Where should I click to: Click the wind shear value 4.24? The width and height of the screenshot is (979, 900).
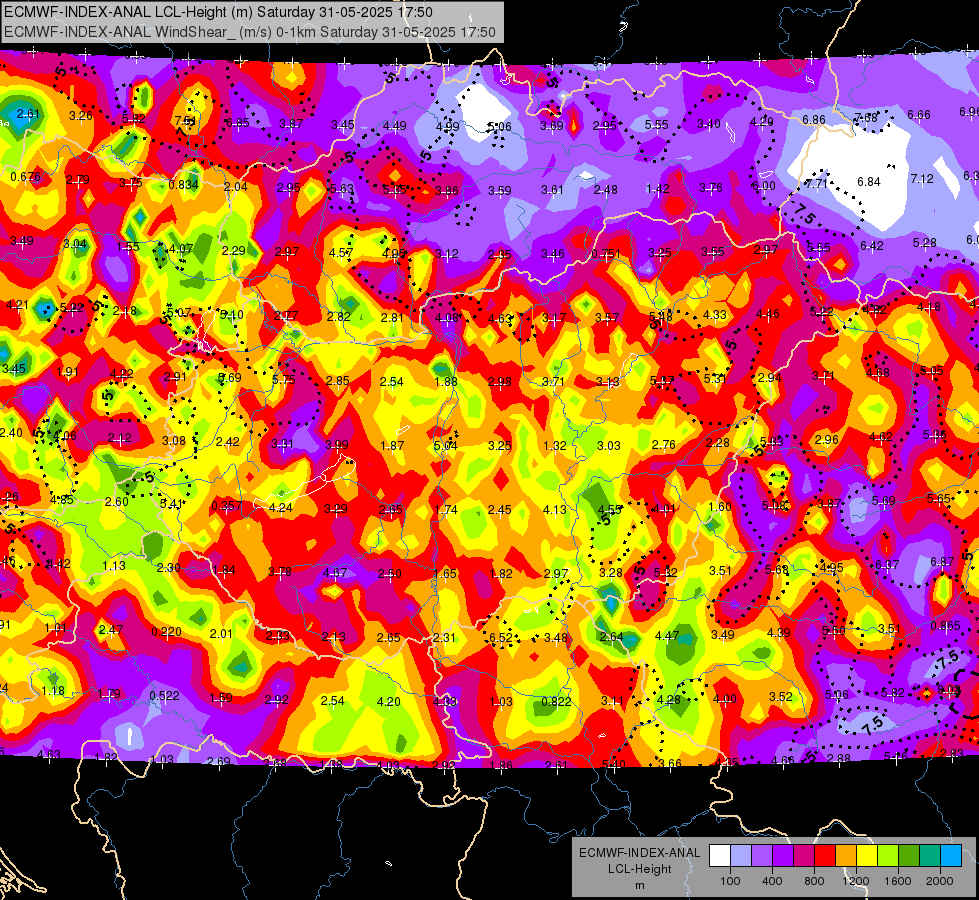click(x=280, y=508)
